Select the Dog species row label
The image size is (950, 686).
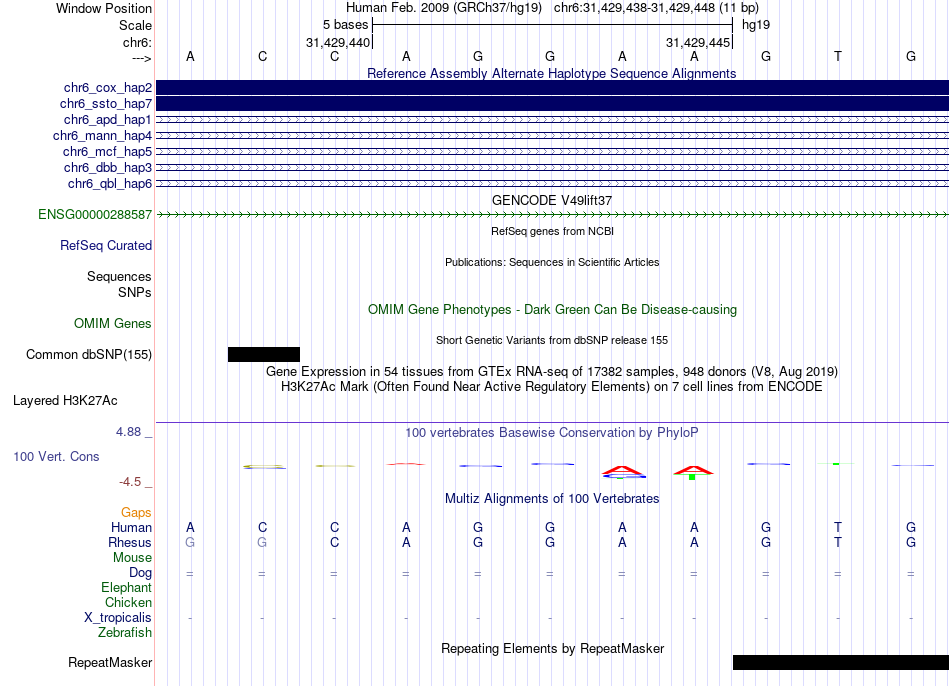[140, 573]
